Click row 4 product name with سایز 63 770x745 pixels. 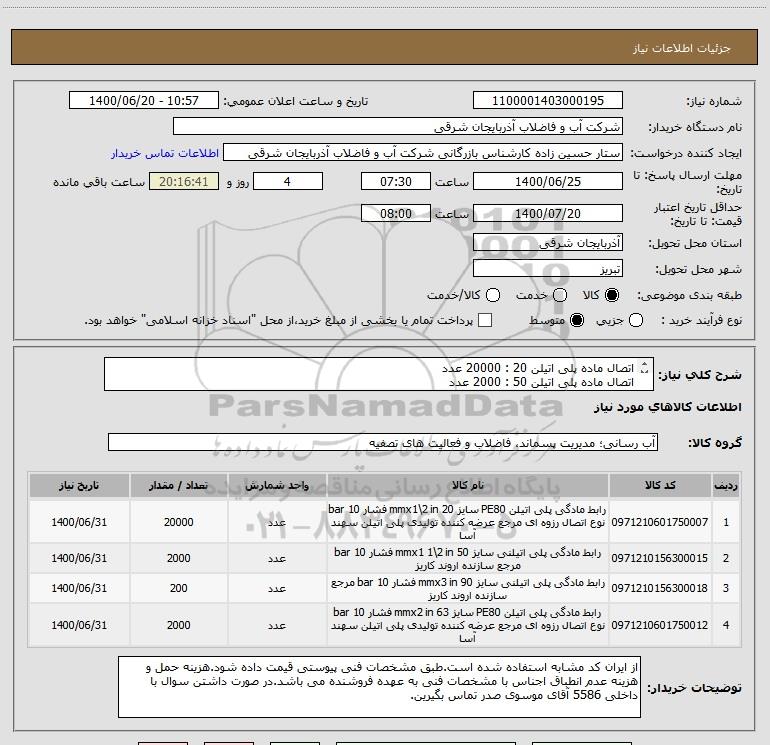[468, 625]
